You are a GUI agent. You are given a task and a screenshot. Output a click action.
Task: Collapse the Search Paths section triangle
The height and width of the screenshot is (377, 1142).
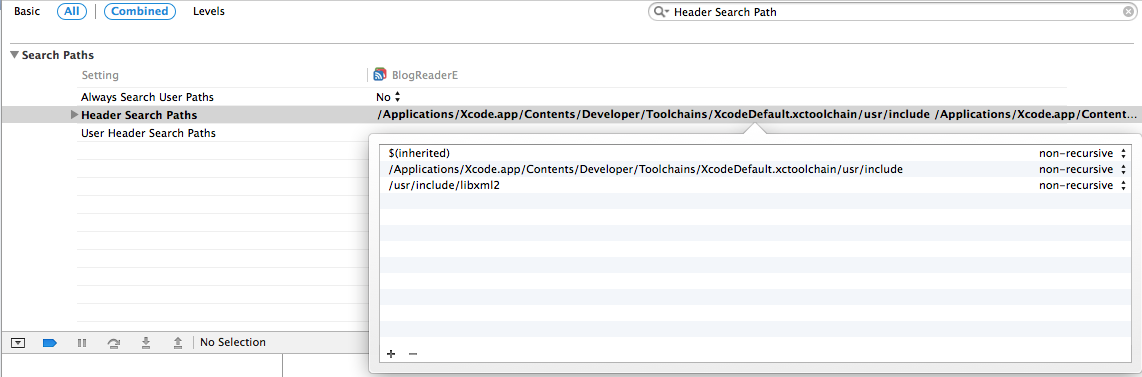[x=15, y=55]
